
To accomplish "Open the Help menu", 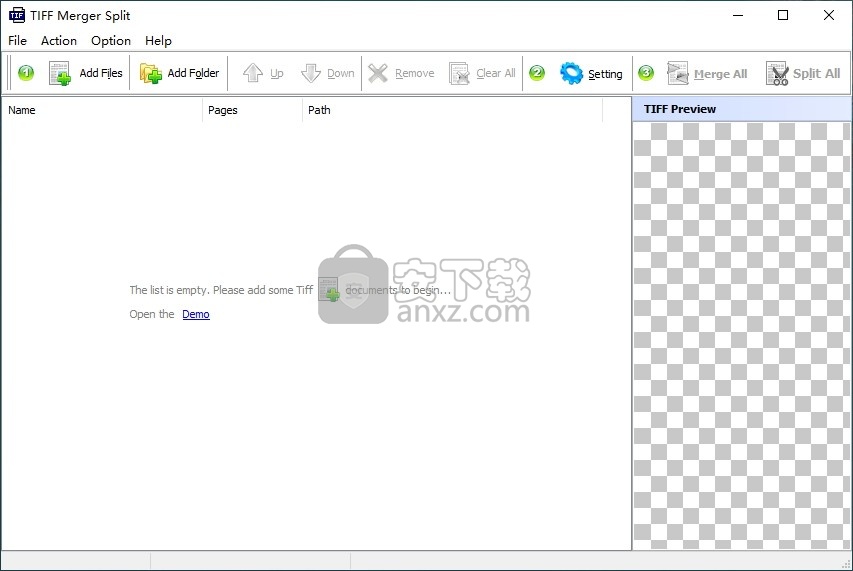I will pos(158,41).
